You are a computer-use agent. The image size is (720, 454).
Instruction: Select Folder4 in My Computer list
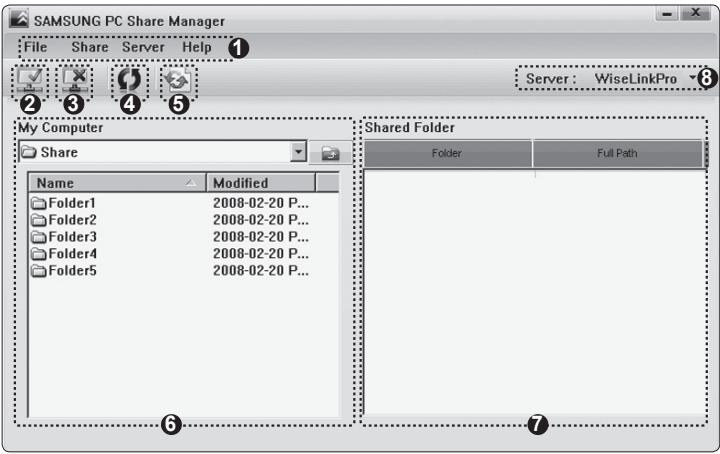point(72,254)
